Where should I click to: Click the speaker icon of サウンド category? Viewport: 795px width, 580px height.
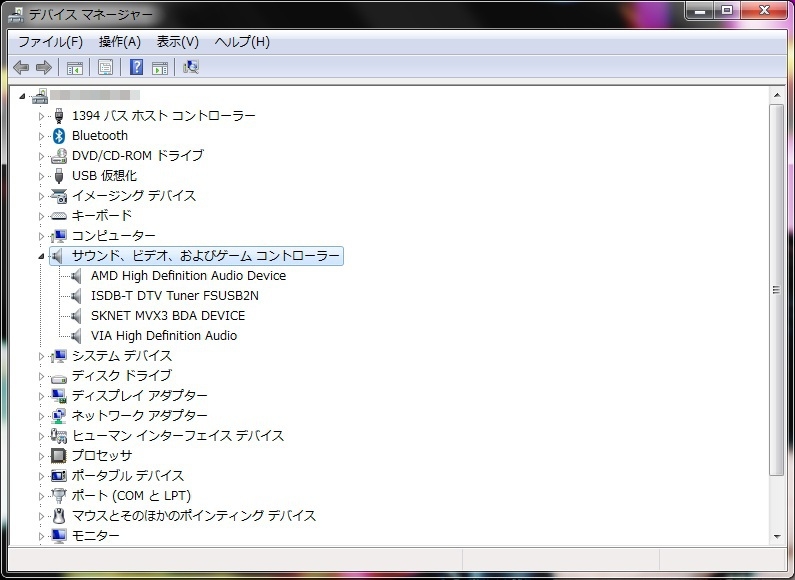[x=57, y=256]
